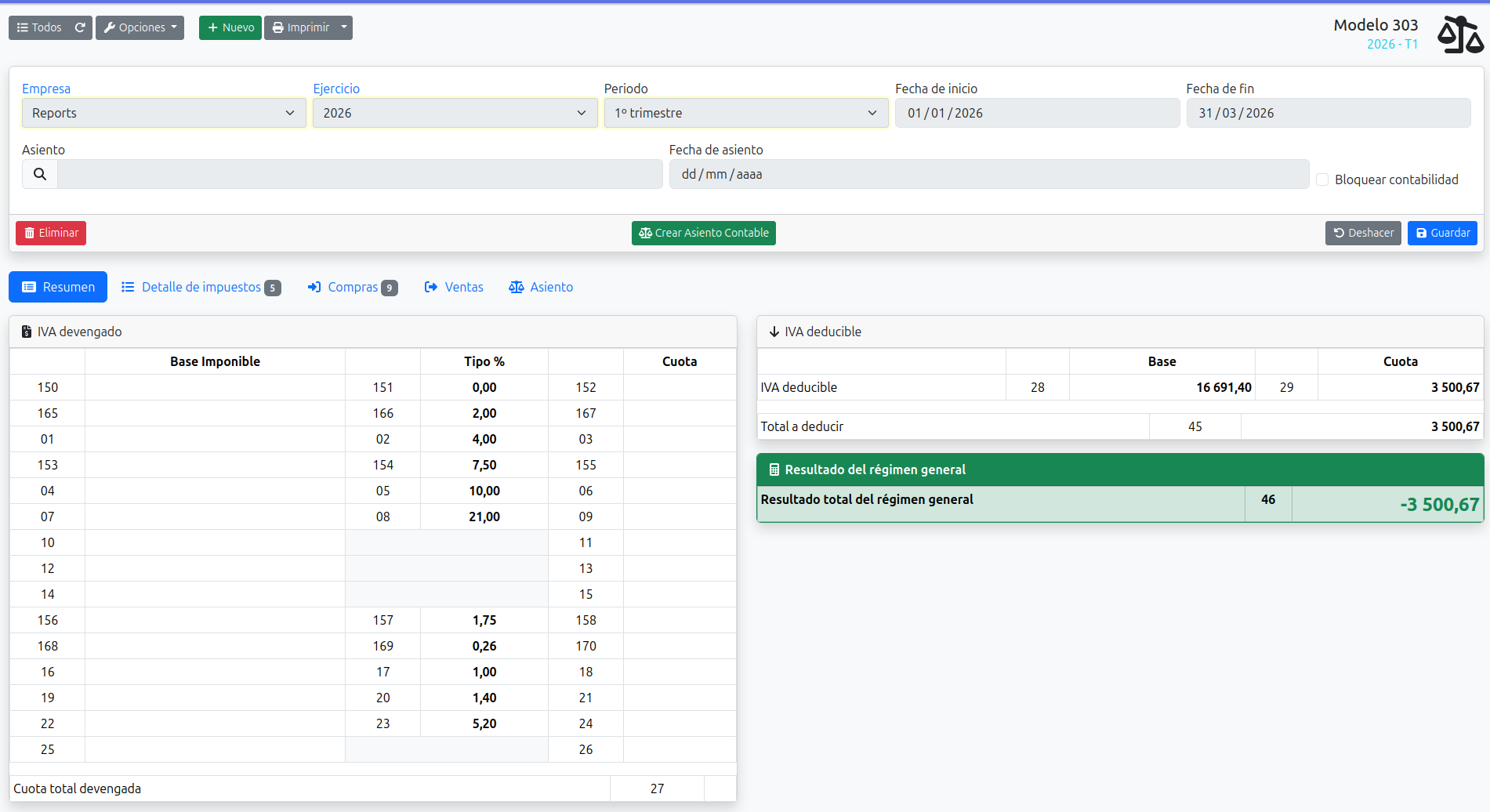Undo changes with Deshacer button
Viewport: 1490px width, 812px height.
pos(1362,233)
